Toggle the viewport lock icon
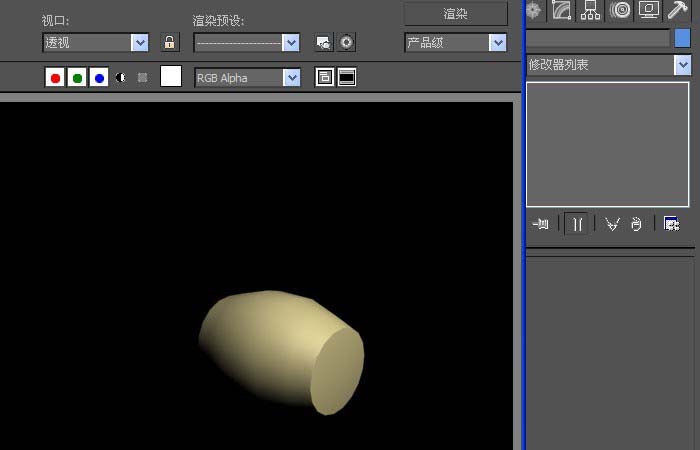The width and height of the screenshot is (700, 450). (x=169, y=43)
